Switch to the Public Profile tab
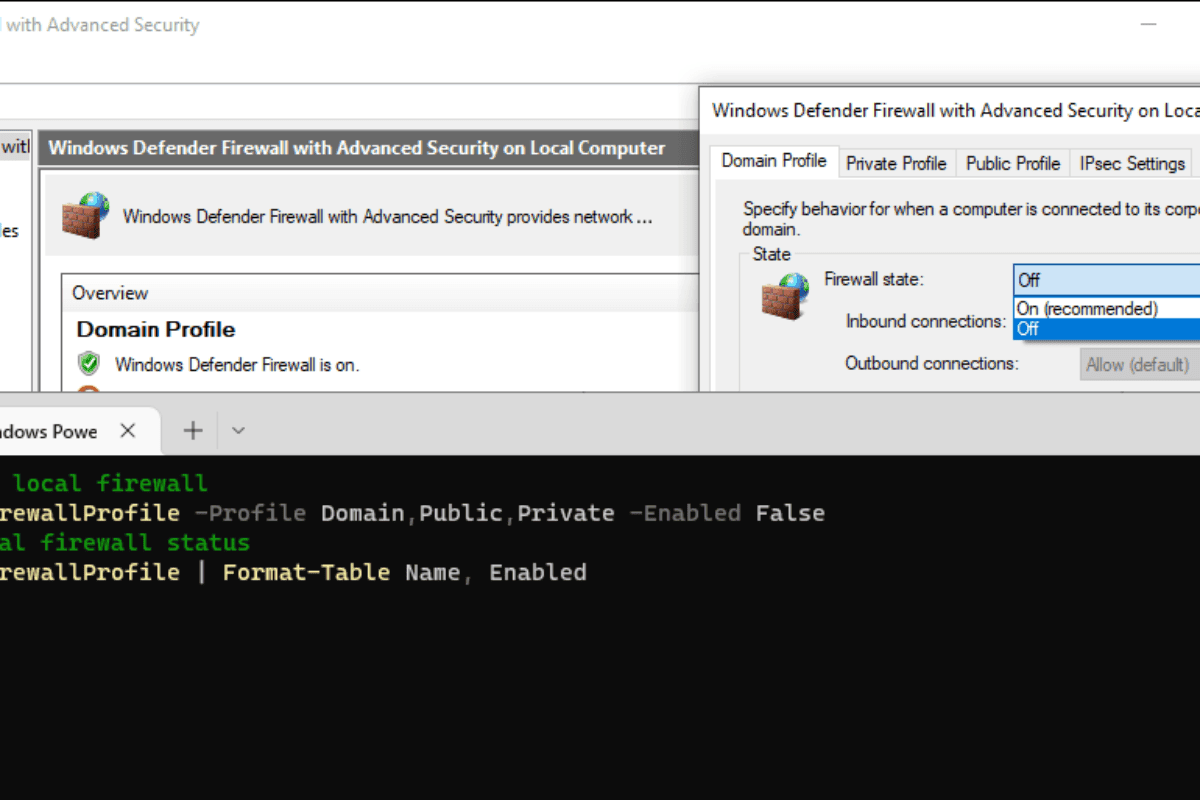This screenshot has height=800, width=1200. 1012,162
